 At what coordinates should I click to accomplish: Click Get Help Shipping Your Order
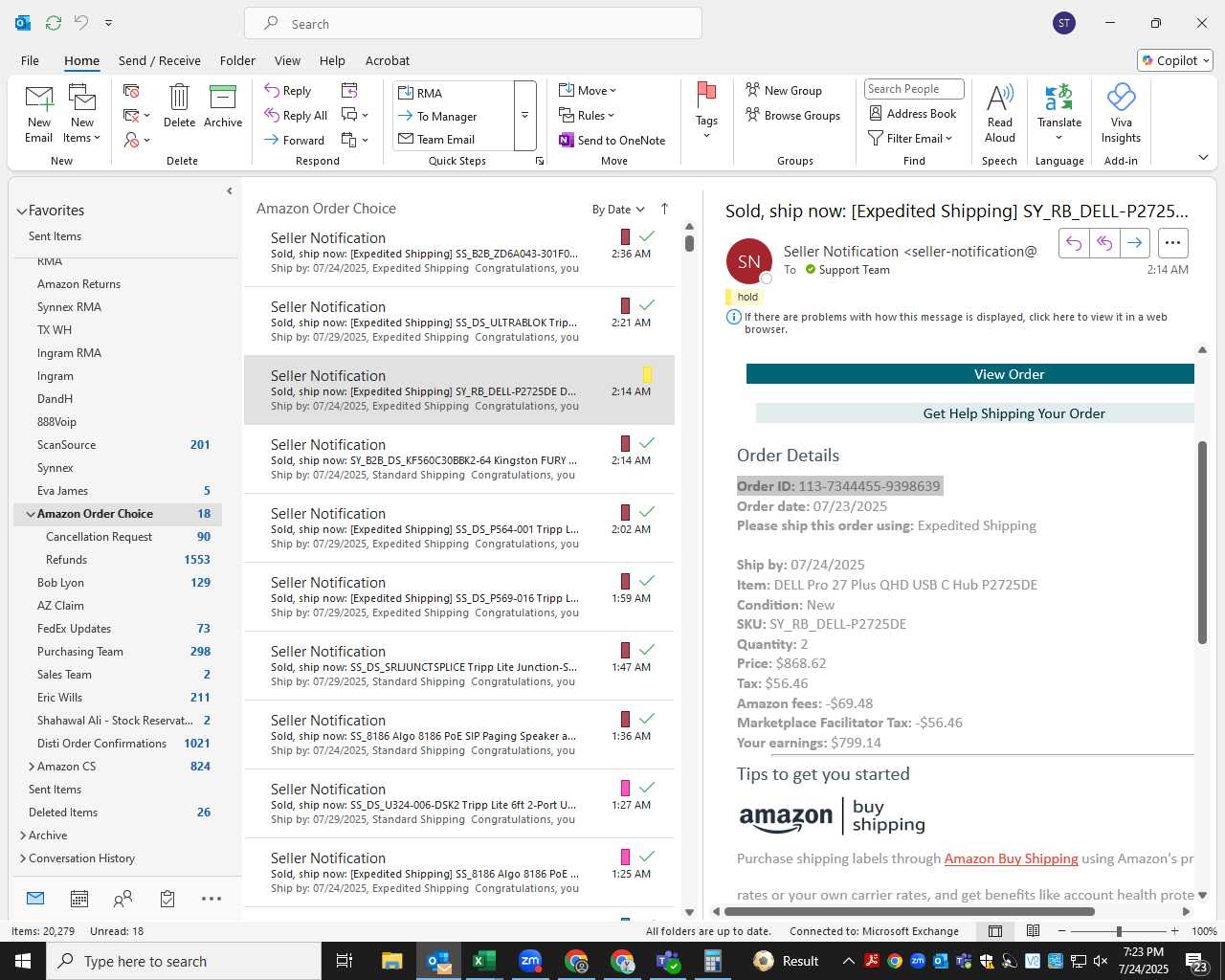[x=975, y=413]
